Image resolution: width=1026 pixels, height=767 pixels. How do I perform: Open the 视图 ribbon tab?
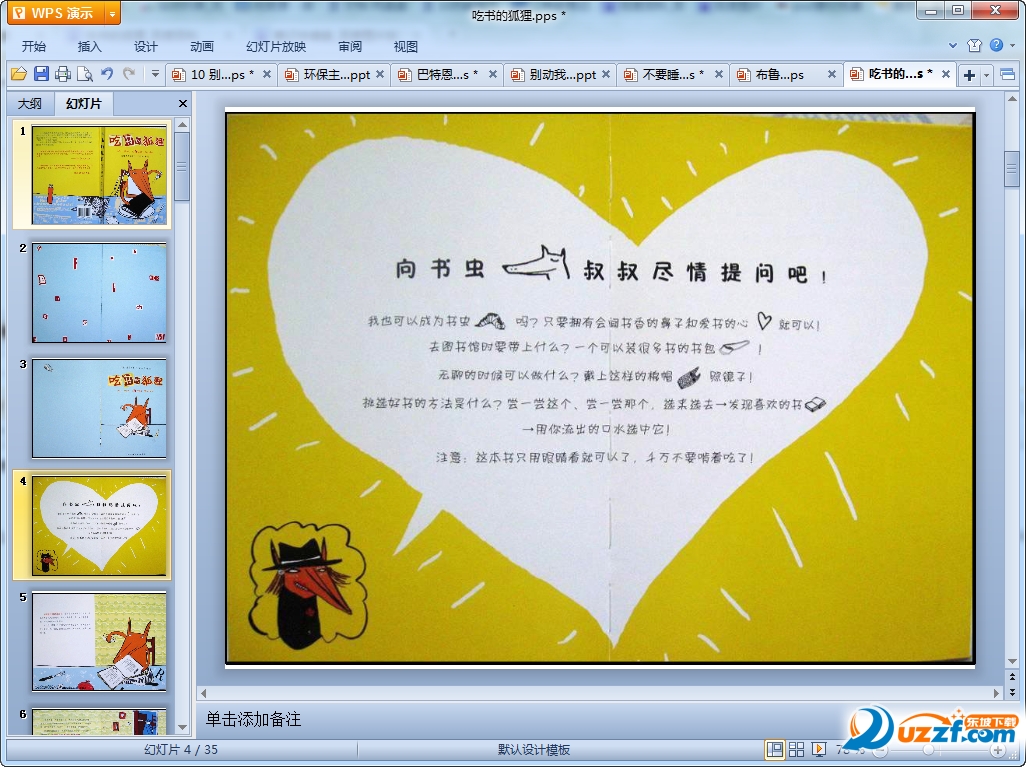click(406, 46)
